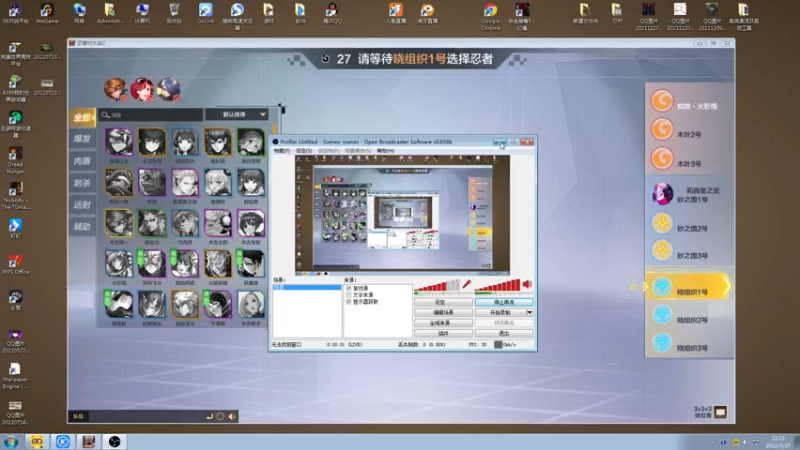Open the Google Chrome desktop icon
The height and width of the screenshot is (450, 800).
tap(490, 16)
